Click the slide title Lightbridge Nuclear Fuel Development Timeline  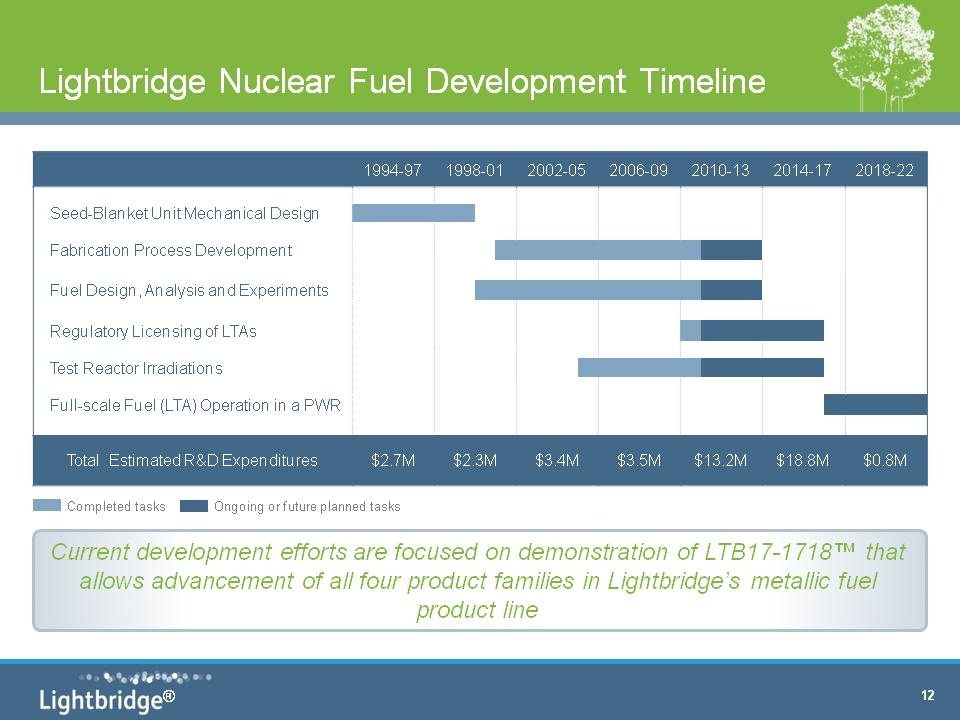tap(402, 82)
